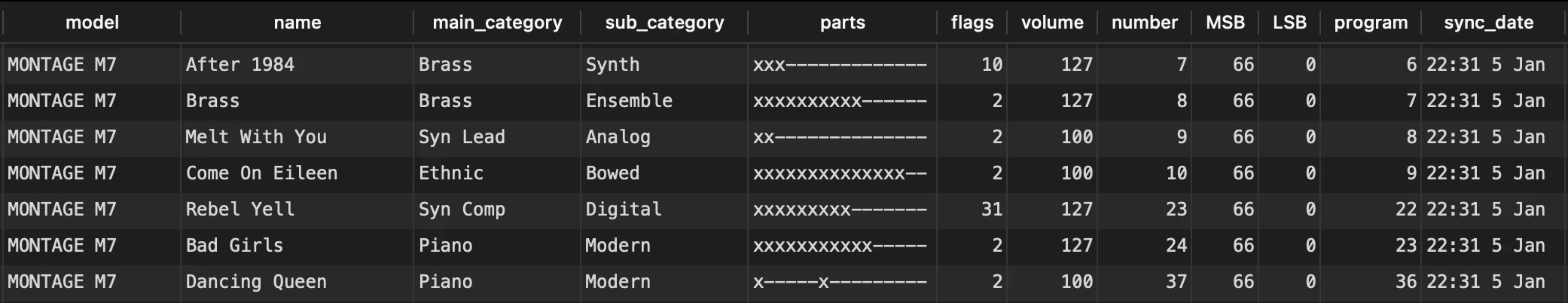Select the 'Come On Eileen' cell
Screen dimensions: 1568x303
pos(261,173)
